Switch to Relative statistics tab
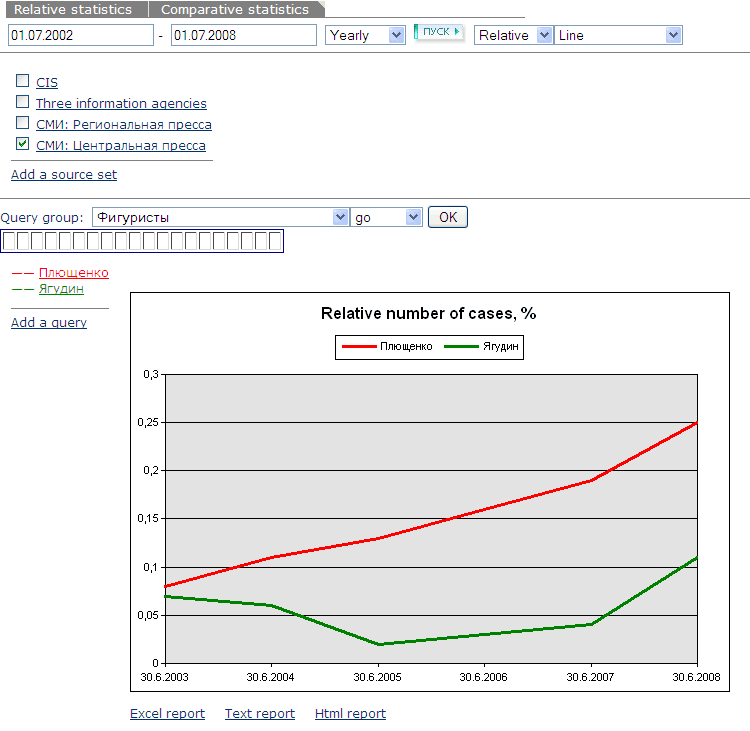This screenshot has height=731, width=750. coord(73,9)
